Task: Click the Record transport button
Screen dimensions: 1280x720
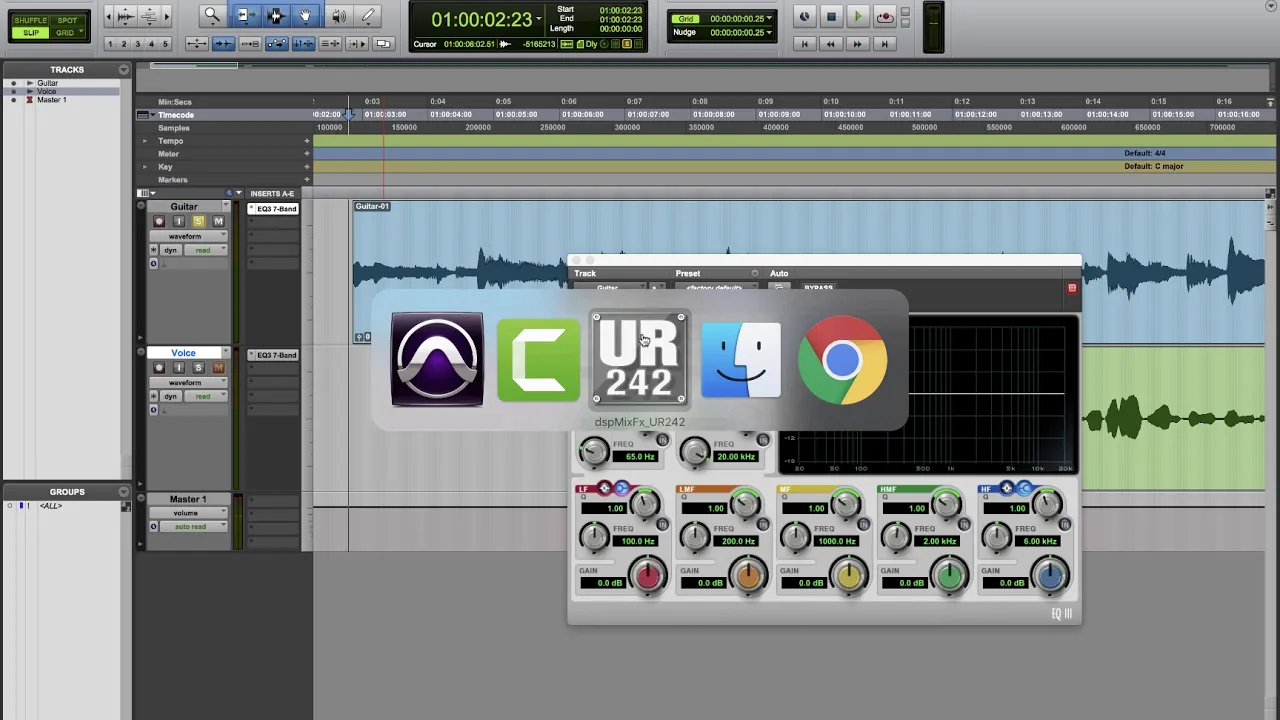Action: click(884, 16)
